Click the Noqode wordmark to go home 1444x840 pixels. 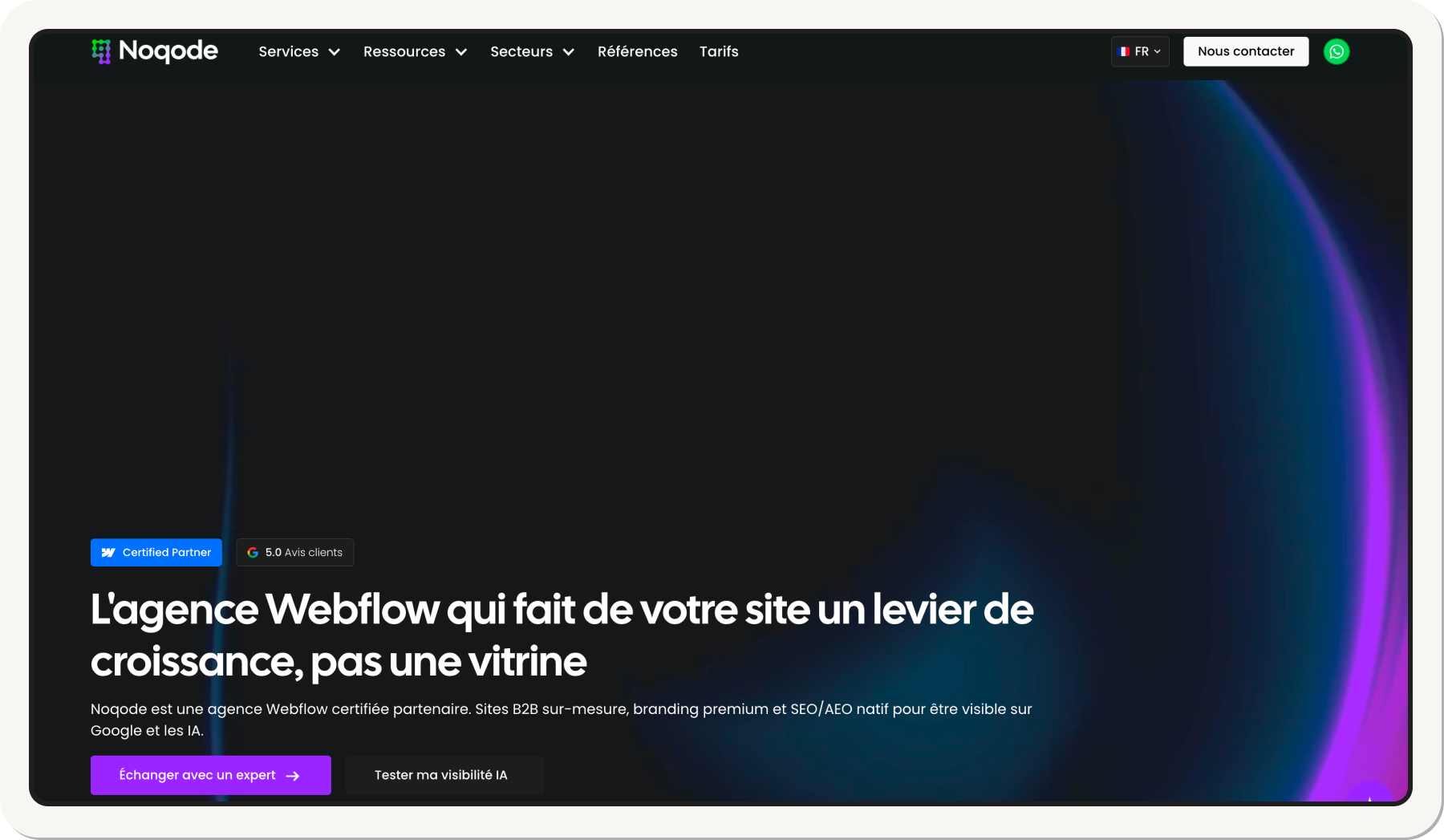pyautogui.click(x=168, y=51)
